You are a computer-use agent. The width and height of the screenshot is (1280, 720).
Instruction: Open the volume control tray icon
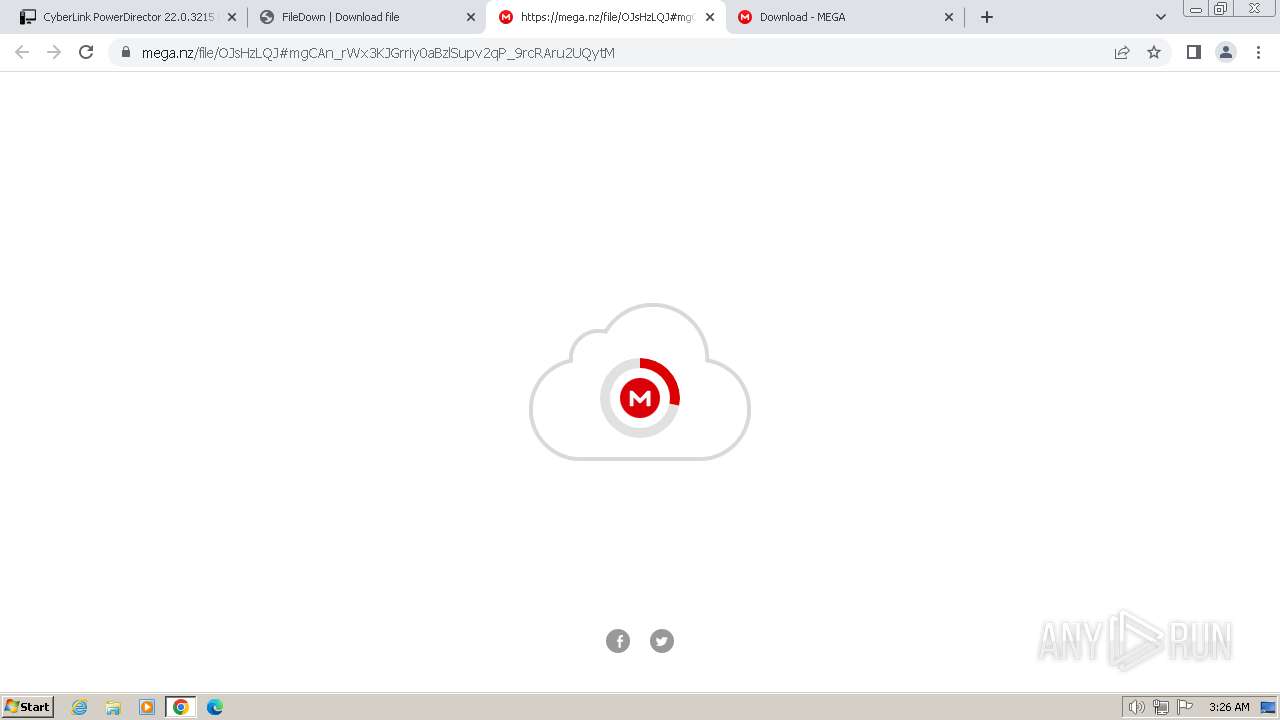1137,707
